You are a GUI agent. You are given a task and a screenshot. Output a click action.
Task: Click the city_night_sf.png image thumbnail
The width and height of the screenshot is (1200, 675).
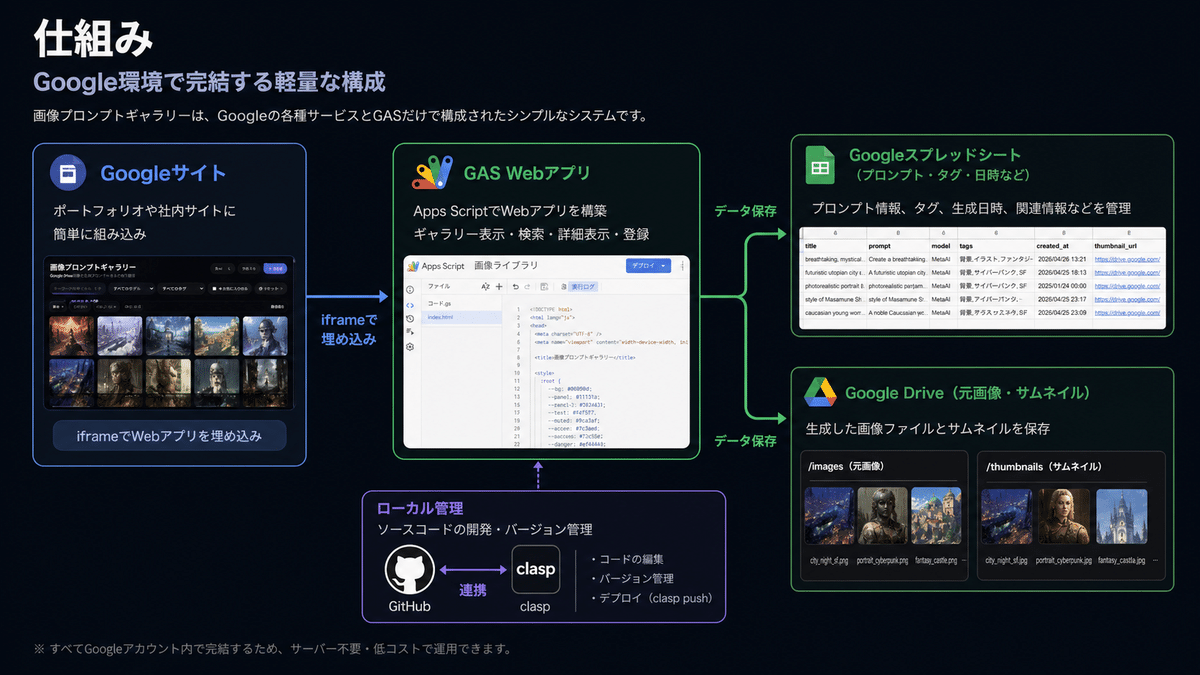click(x=829, y=516)
